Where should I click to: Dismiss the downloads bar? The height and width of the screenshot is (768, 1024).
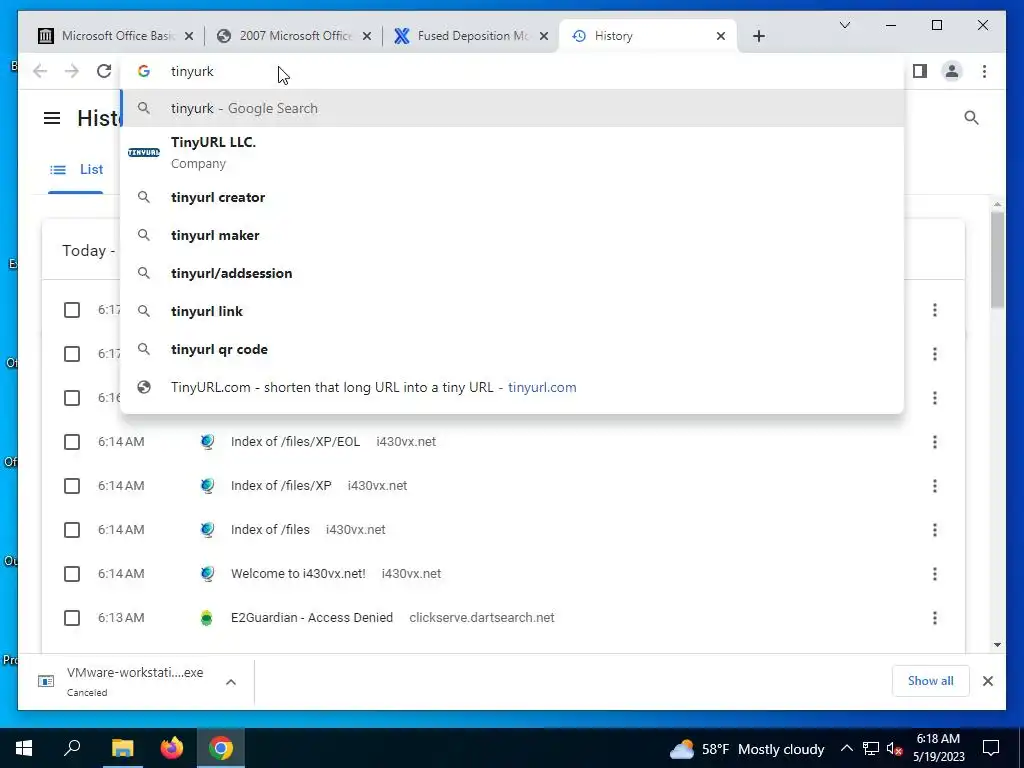(x=987, y=681)
